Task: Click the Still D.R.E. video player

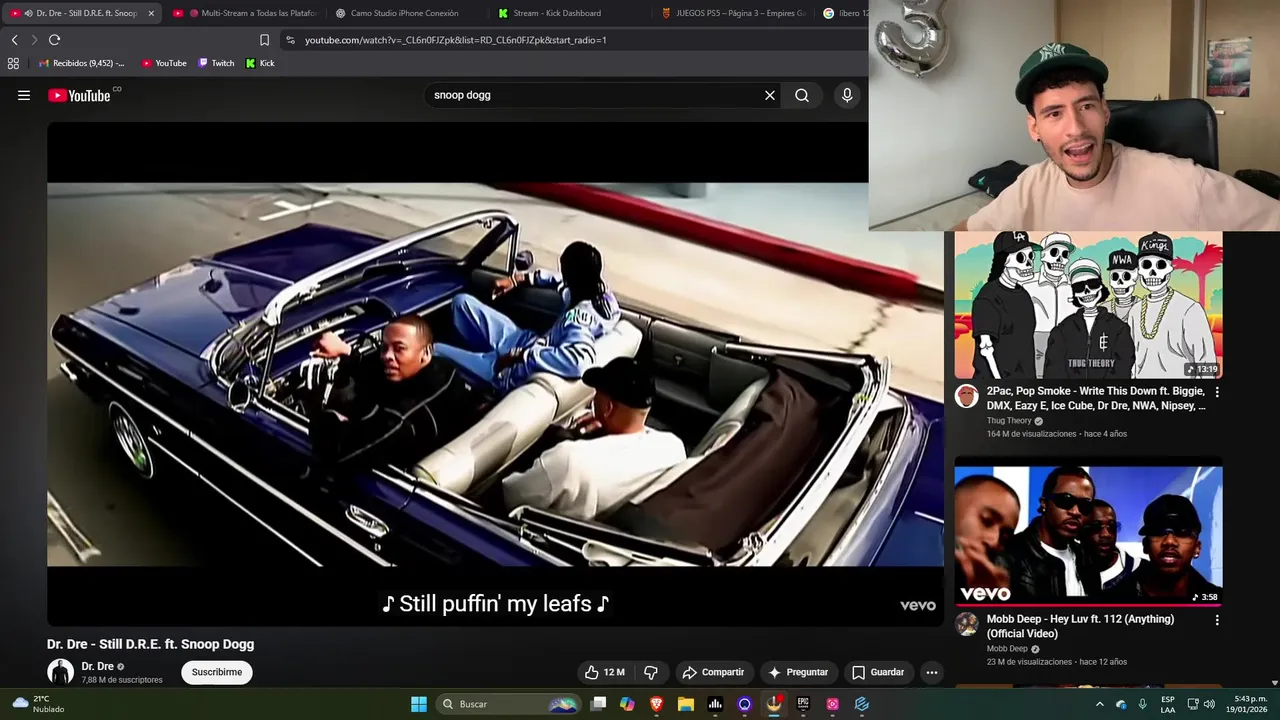Action: [x=495, y=374]
